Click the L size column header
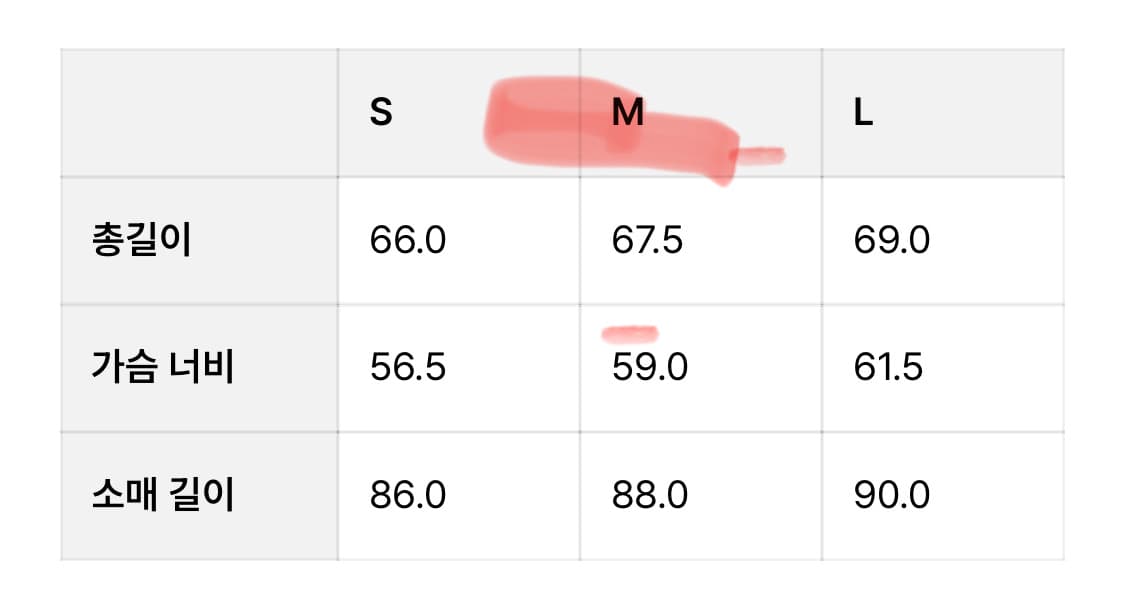This screenshot has height=608, width=1125. tap(863, 114)
